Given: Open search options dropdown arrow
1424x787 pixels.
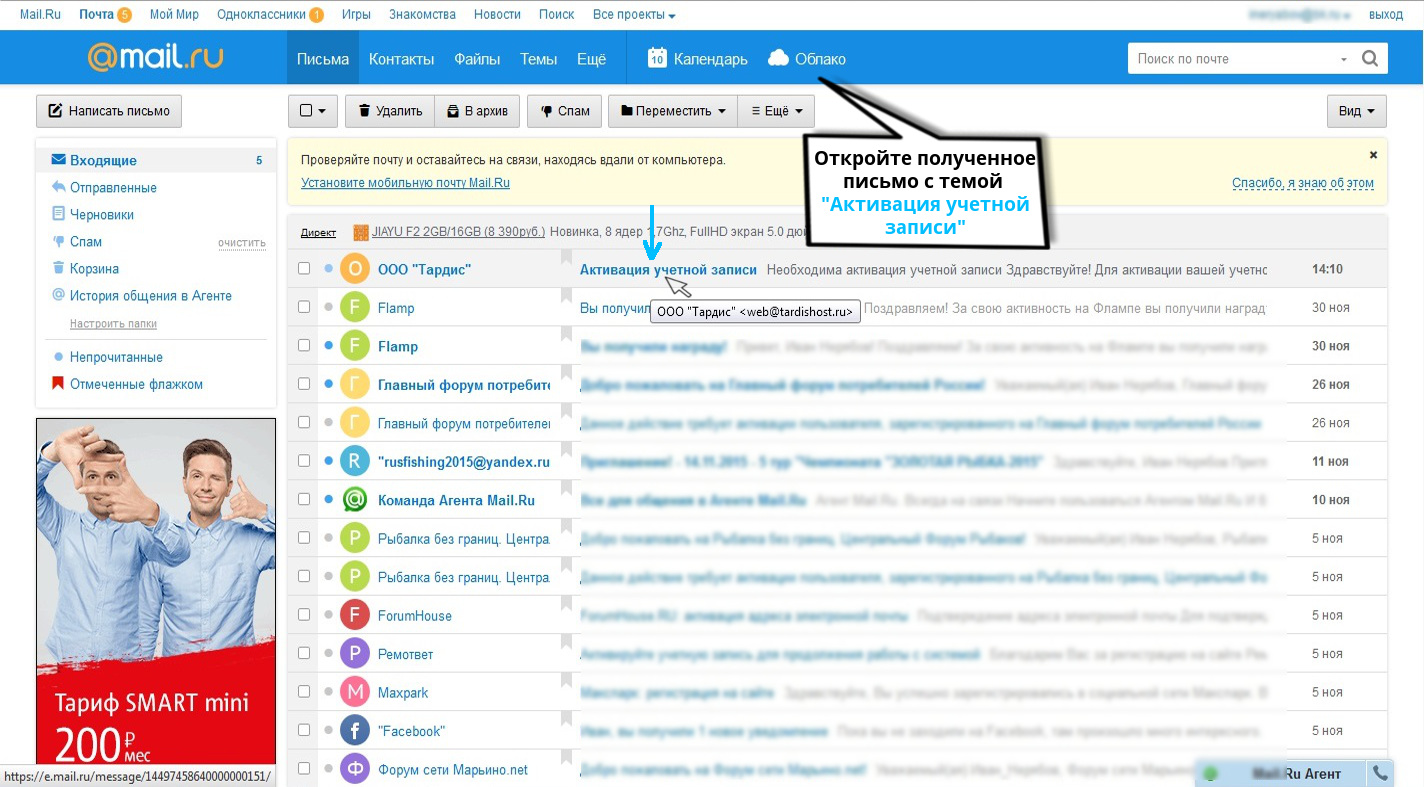Looking at the screenshot, I should [1344, 60].
